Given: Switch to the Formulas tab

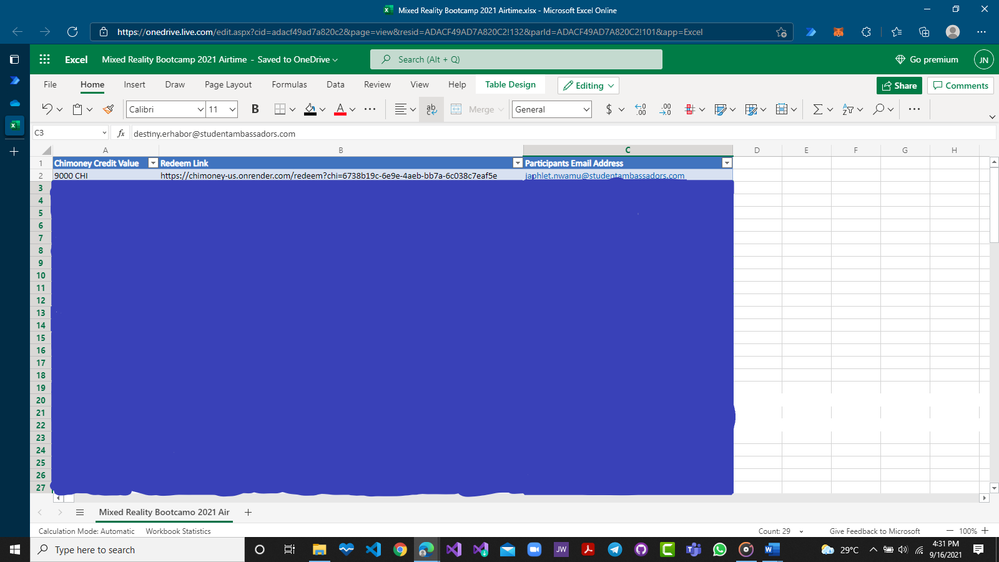Looking at the screenshot, I should pyautogui.click(x=289, y=84).
